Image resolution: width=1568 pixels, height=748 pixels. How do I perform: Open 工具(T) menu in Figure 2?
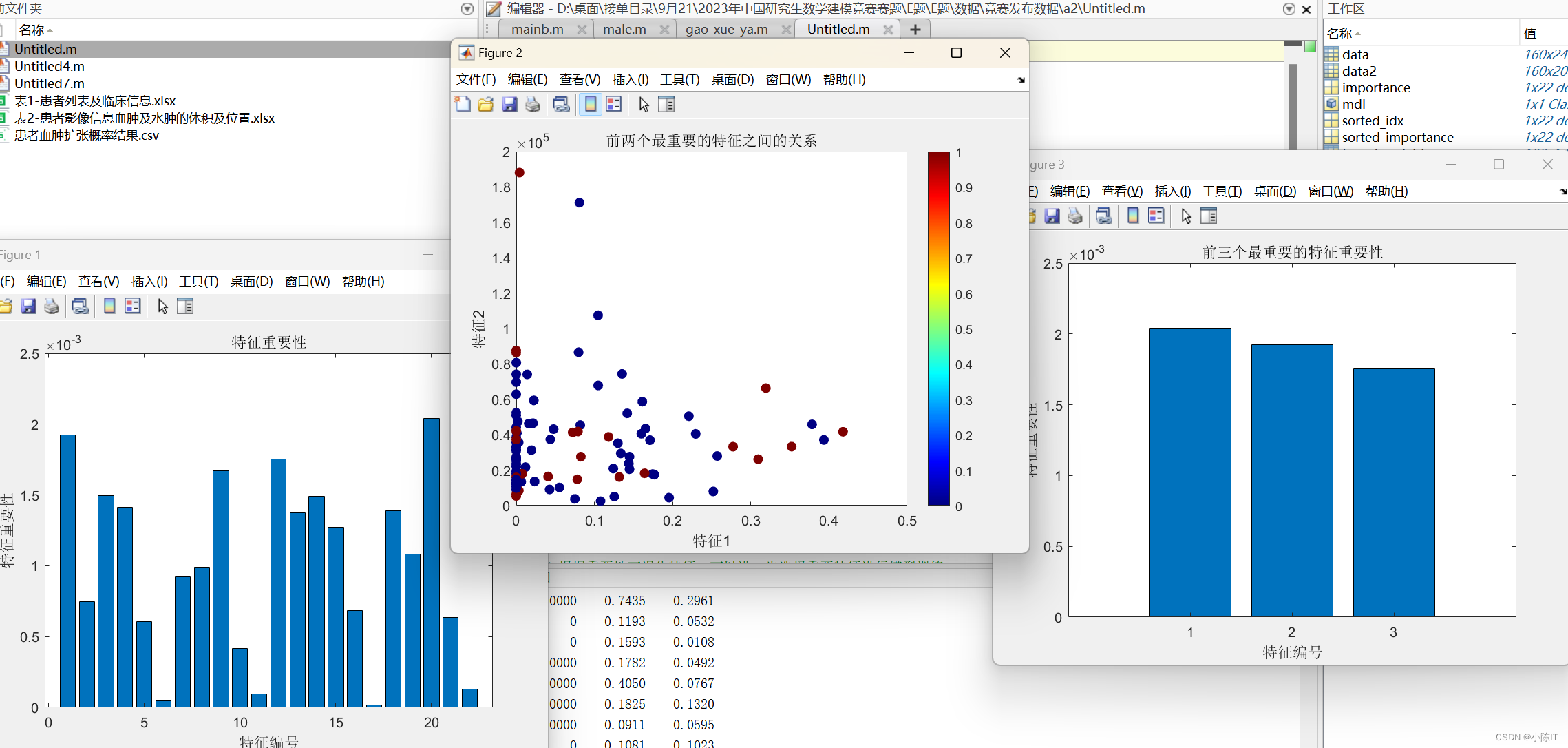click(679, 80)
